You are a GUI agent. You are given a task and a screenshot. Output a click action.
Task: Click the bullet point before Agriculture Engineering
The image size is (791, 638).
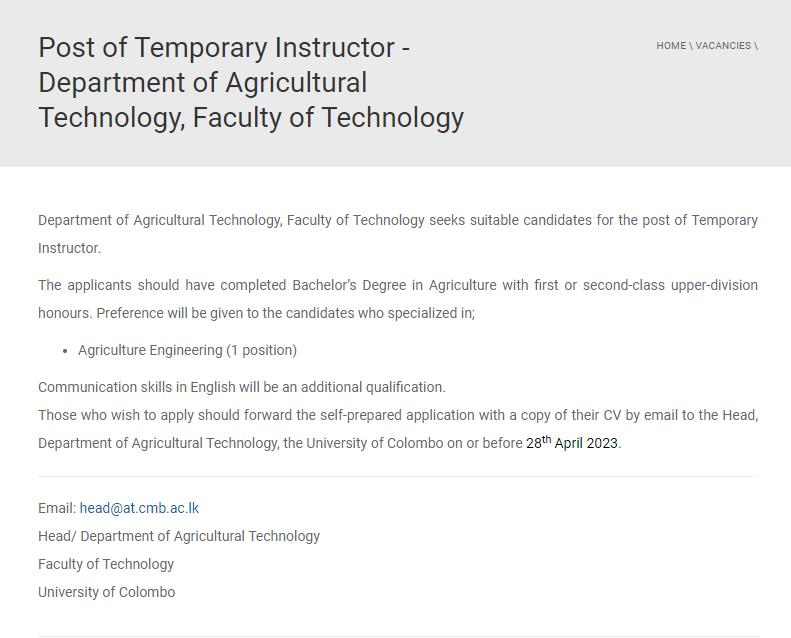(x=65, y=351)
